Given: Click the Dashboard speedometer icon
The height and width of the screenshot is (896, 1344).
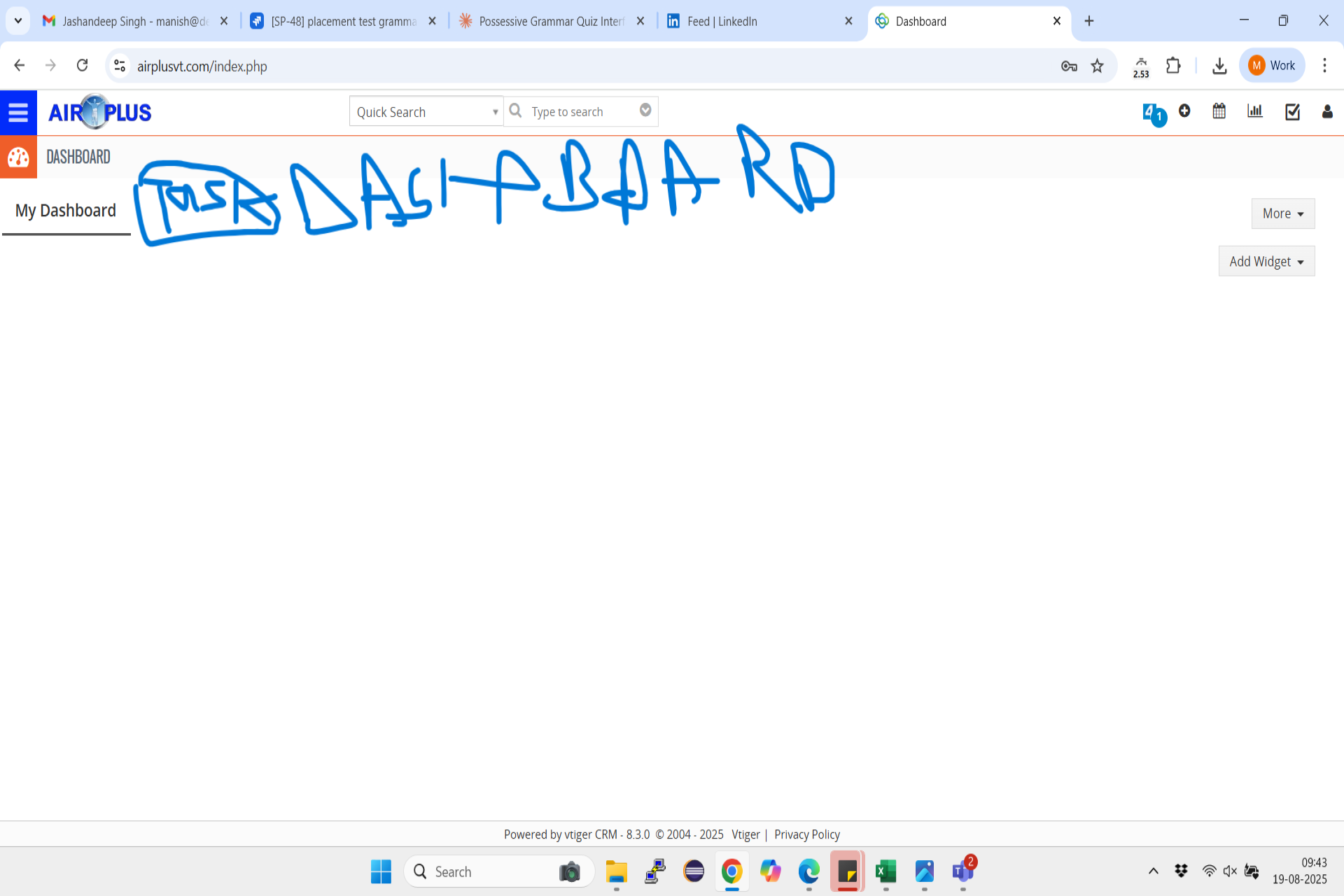Looking at the screenshot, I should tap(18, 157).
